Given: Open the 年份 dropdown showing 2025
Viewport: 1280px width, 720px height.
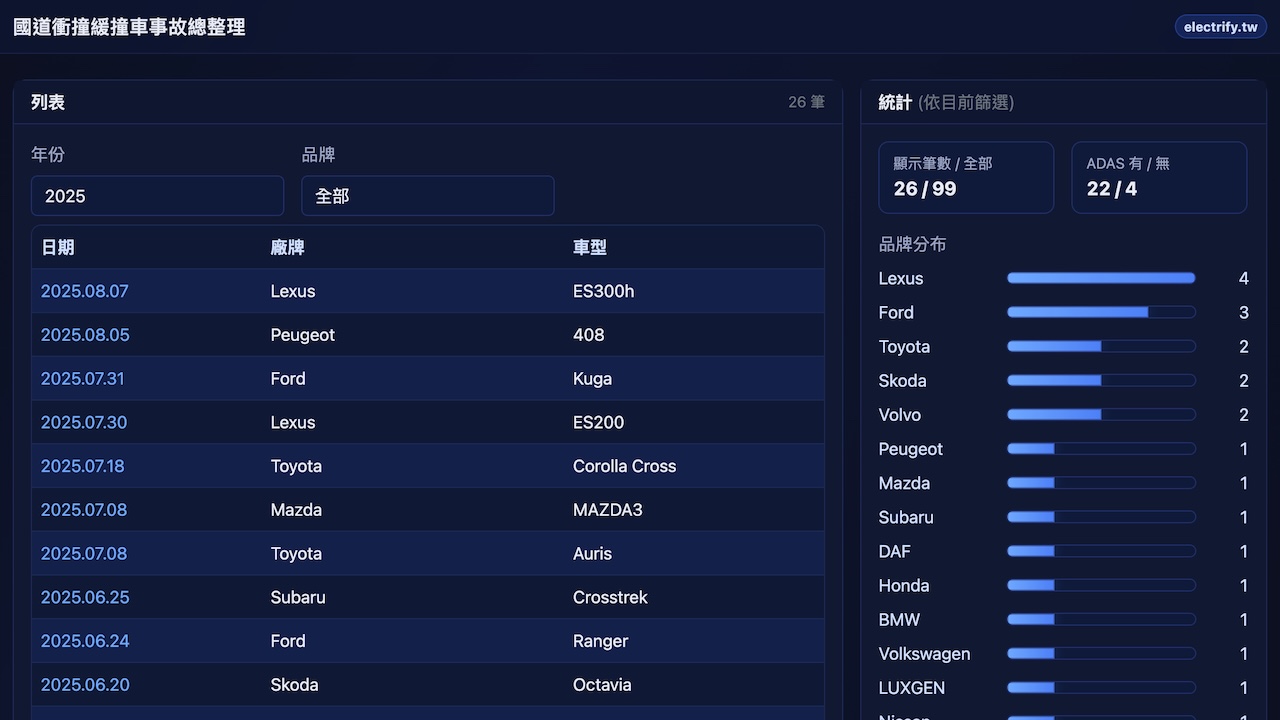Looking at the screenshot, I should tap(157, 196).
